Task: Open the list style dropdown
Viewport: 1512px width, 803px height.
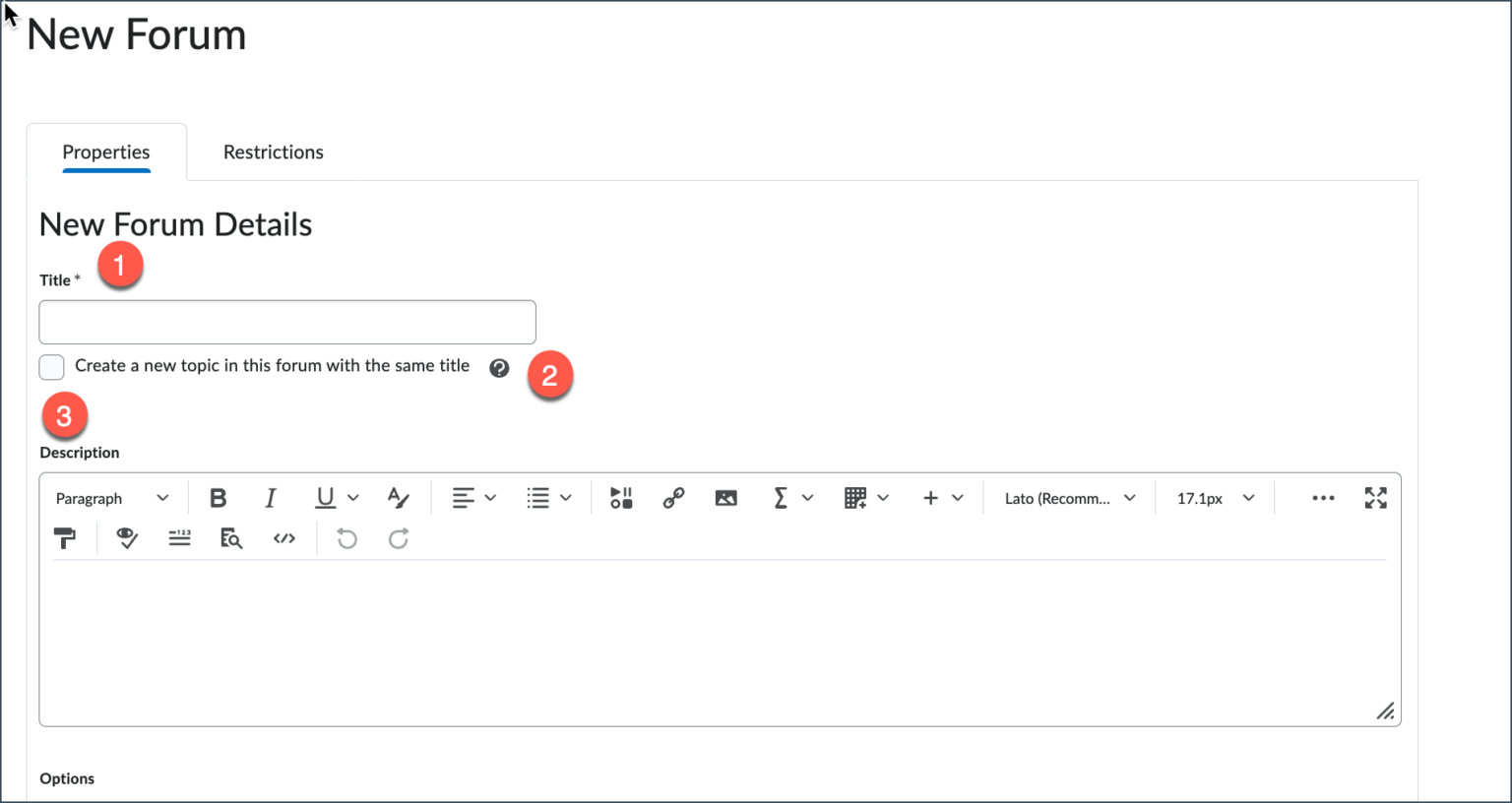Action: coord(549,498)
